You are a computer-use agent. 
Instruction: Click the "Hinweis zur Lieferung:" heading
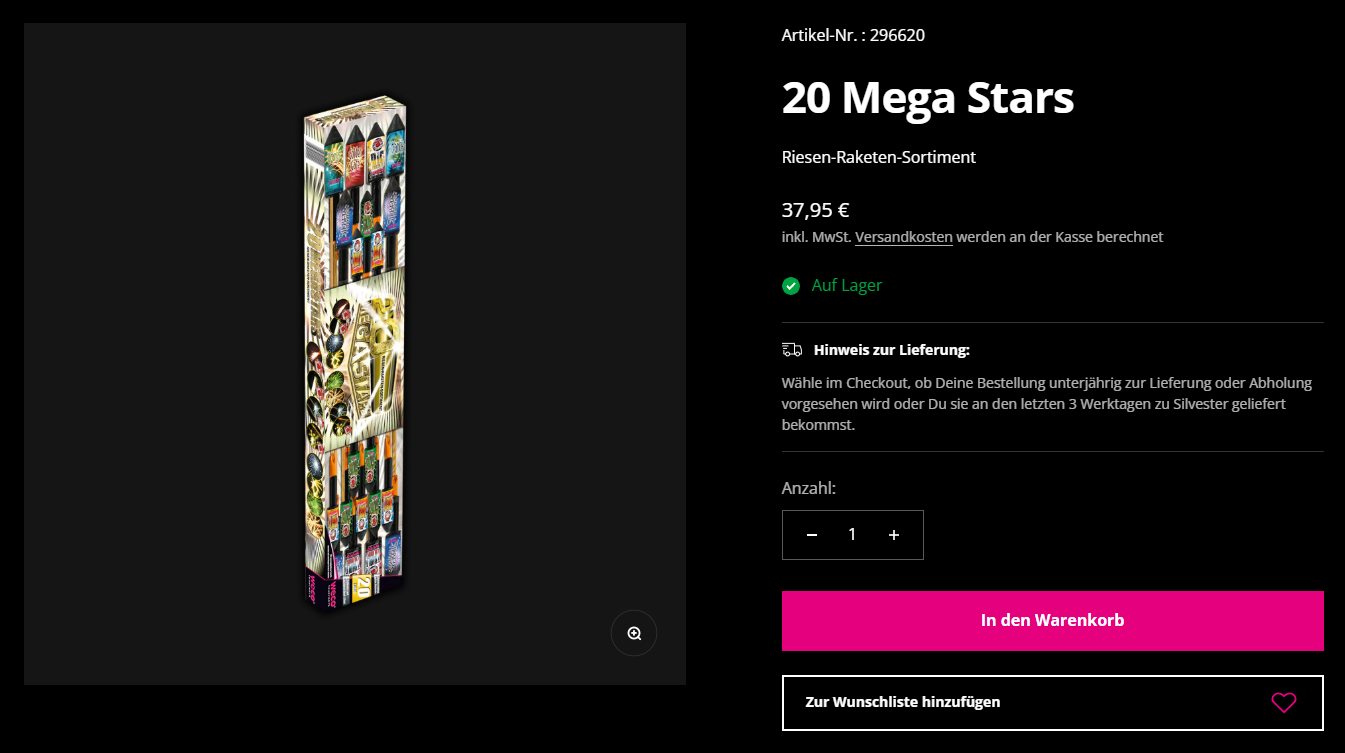tap(892, 350)
